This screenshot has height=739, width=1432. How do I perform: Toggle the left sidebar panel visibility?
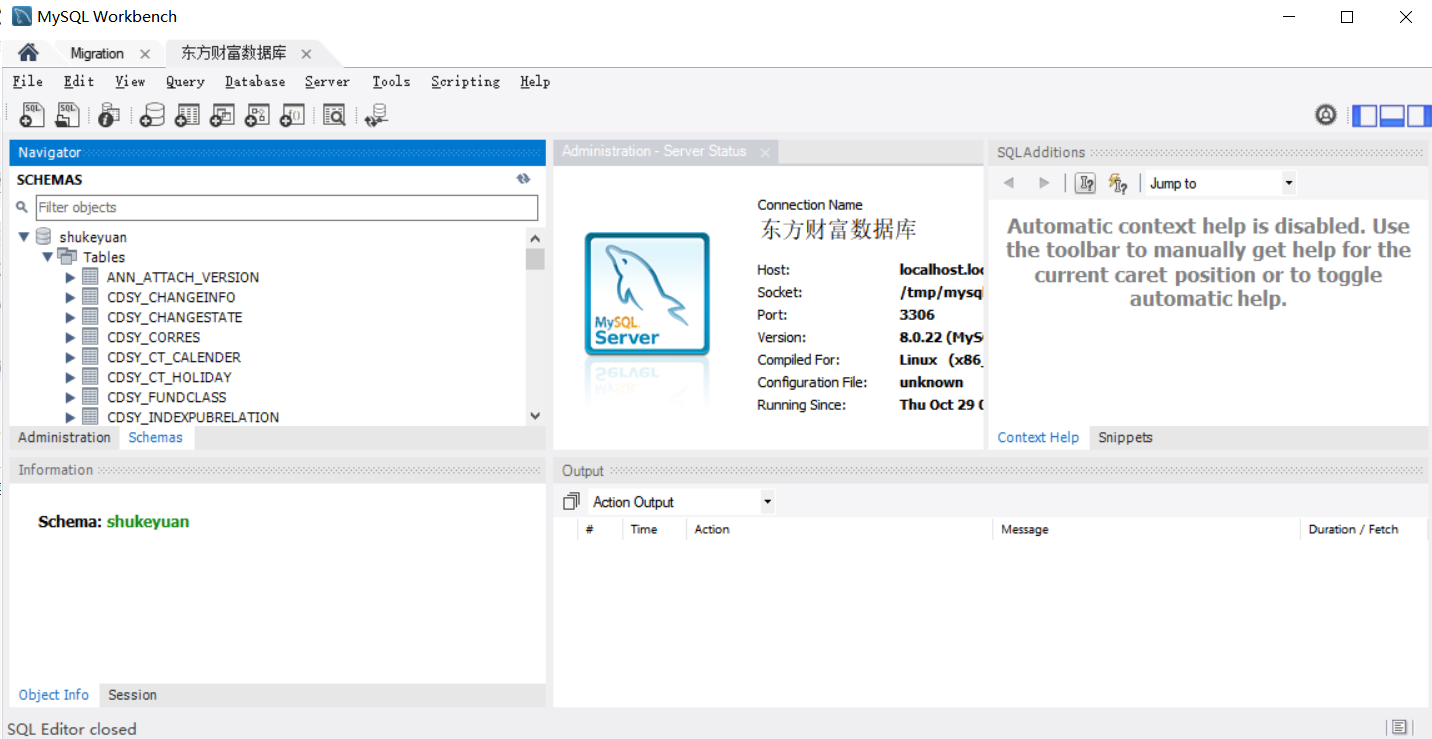coord(1364,115)
